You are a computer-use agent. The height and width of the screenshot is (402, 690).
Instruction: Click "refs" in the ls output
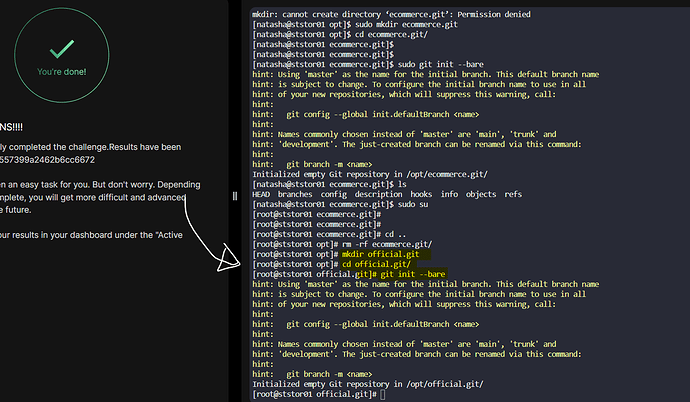pyautogui.click(x=513, y=194)
